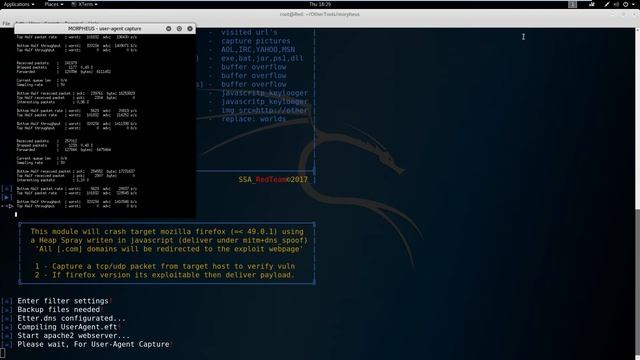The image size is (640, 360).
Task: Click the volume speaker icon in top bar
Action: pos(616,4)
